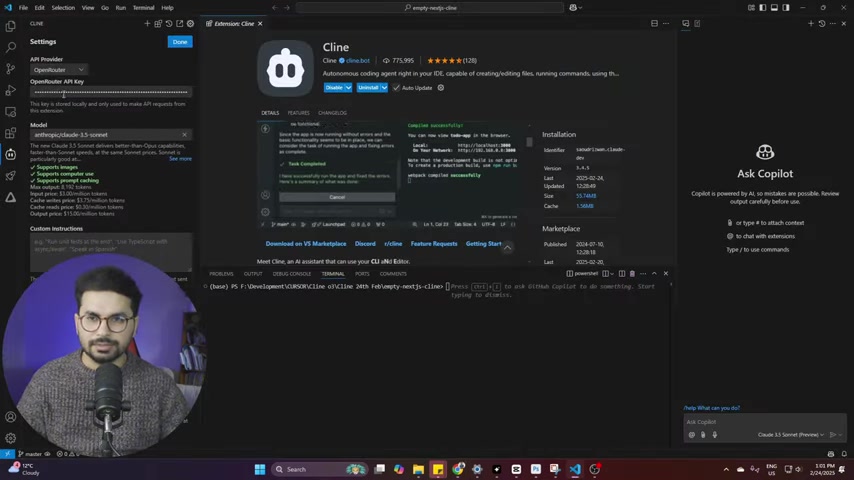The image size is (854, 480).
Task: Expand the Disable button dropdown arrow
Action: [x=348, y=88]
